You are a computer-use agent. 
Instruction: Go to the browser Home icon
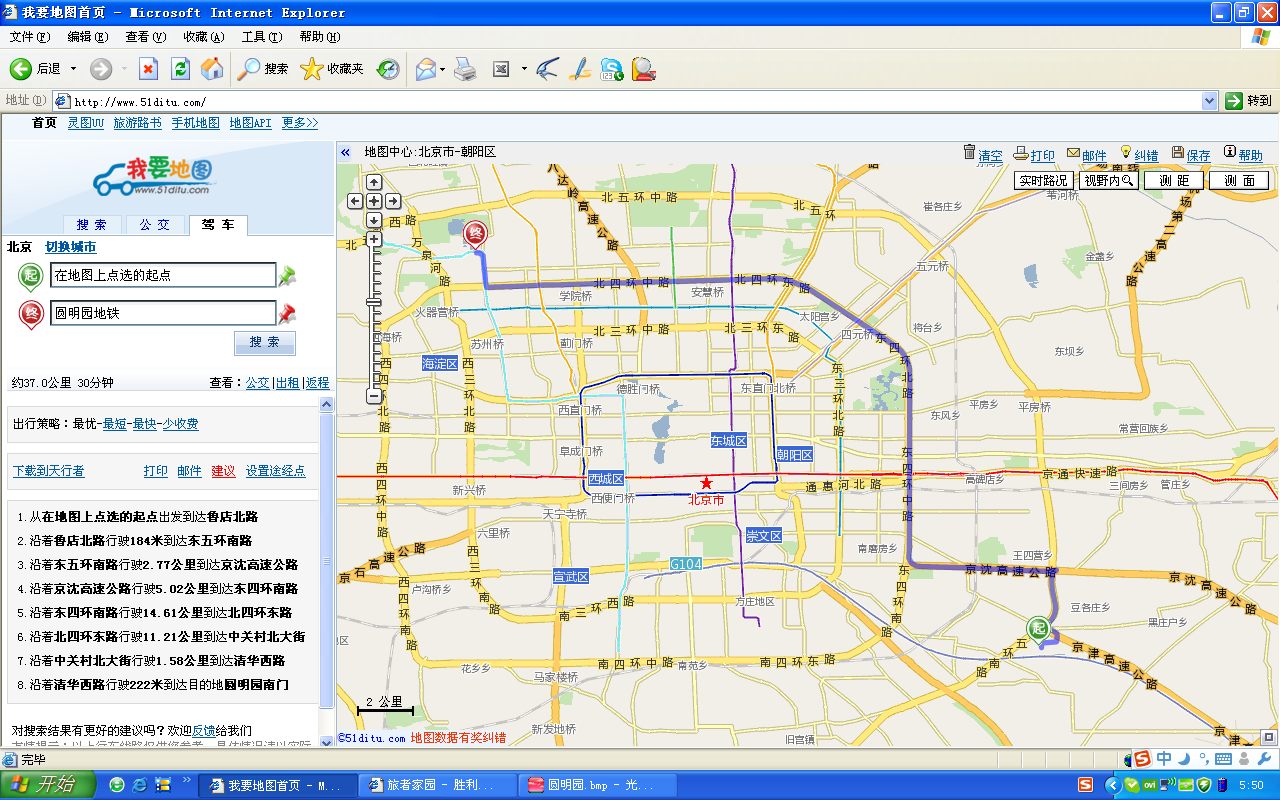click(212, 69)
